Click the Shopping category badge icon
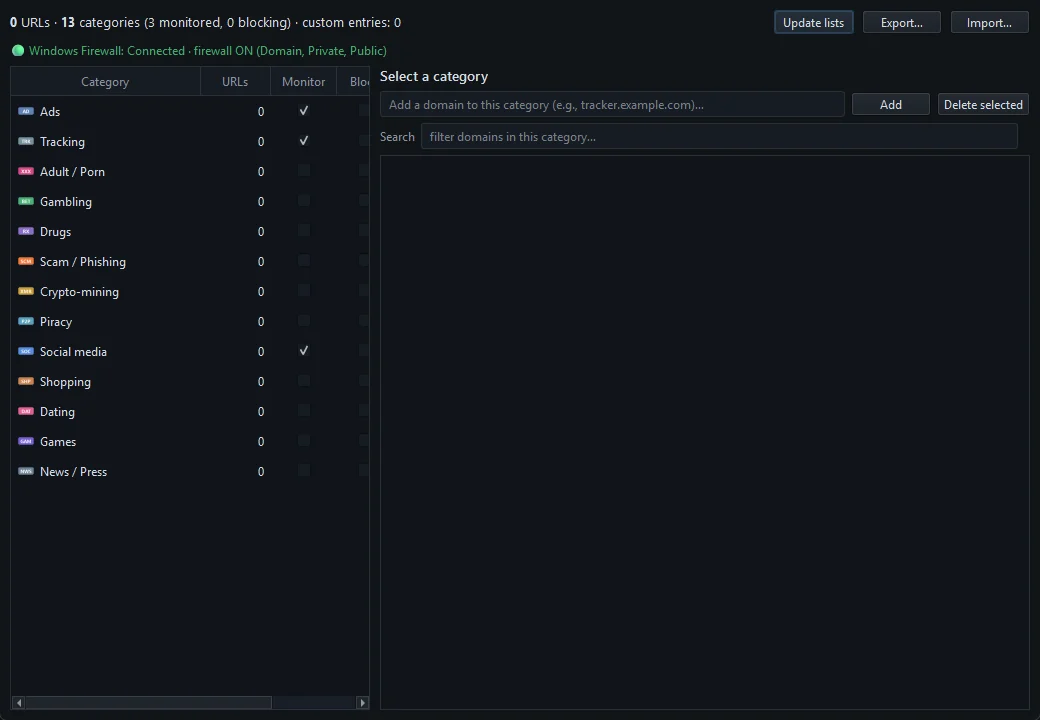This screenshot has height=720, width=1040. click(26, 381)
